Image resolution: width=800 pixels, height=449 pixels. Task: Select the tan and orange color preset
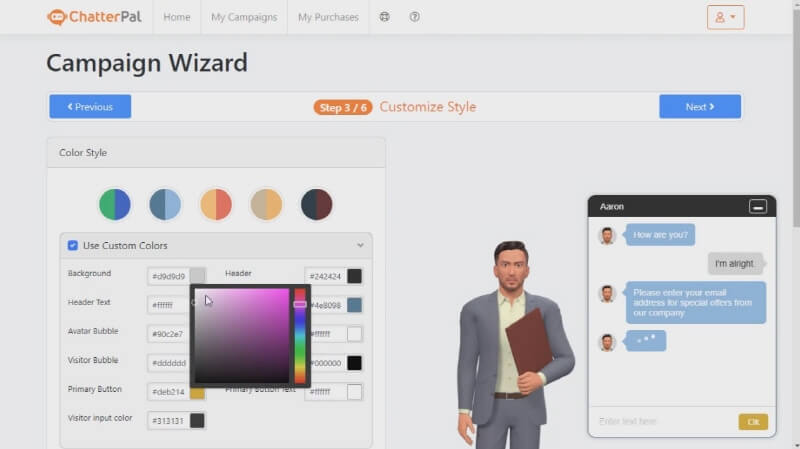[266, 204]
